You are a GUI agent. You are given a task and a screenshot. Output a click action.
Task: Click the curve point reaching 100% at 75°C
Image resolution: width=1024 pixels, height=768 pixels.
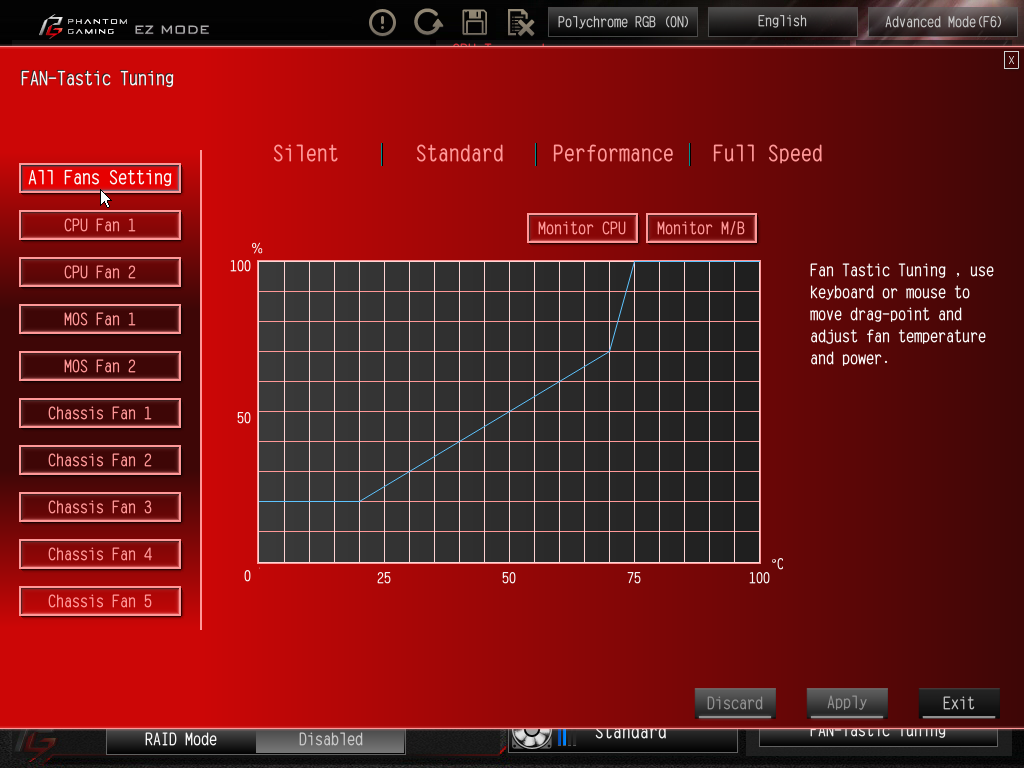click(x=634, y=261)
